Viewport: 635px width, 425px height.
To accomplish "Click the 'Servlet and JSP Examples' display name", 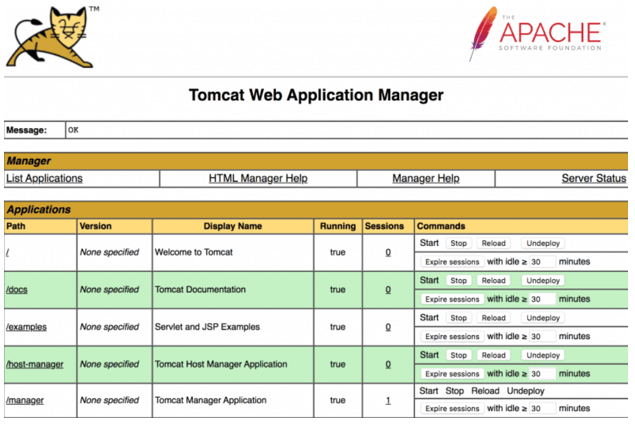I will 207,327.
